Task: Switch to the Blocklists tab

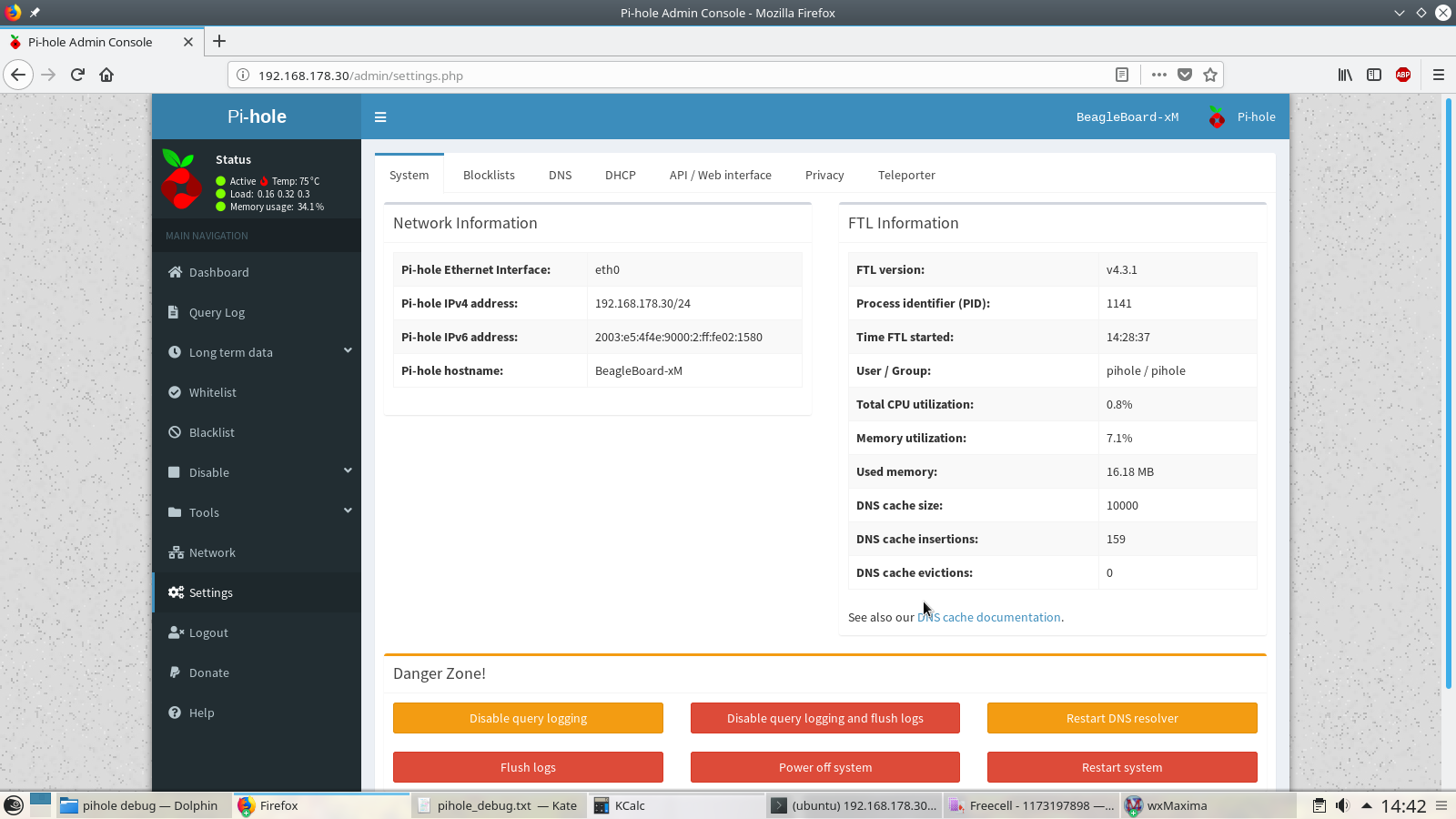Action: 489,175
